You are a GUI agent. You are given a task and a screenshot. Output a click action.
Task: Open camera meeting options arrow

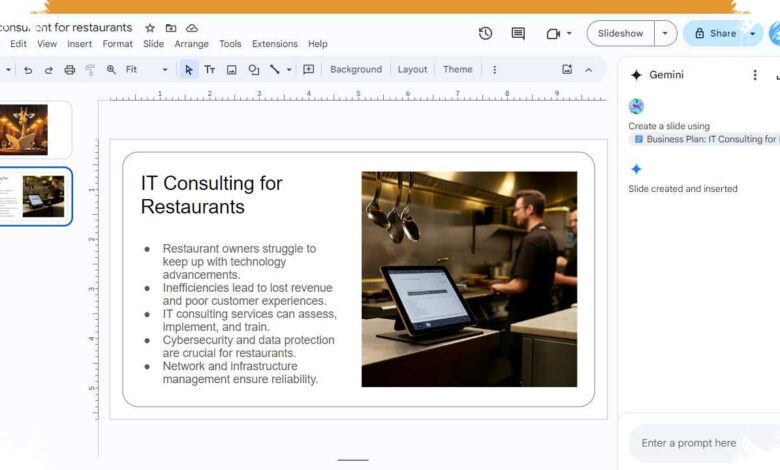pyautogui.click(x=569, y=33)
